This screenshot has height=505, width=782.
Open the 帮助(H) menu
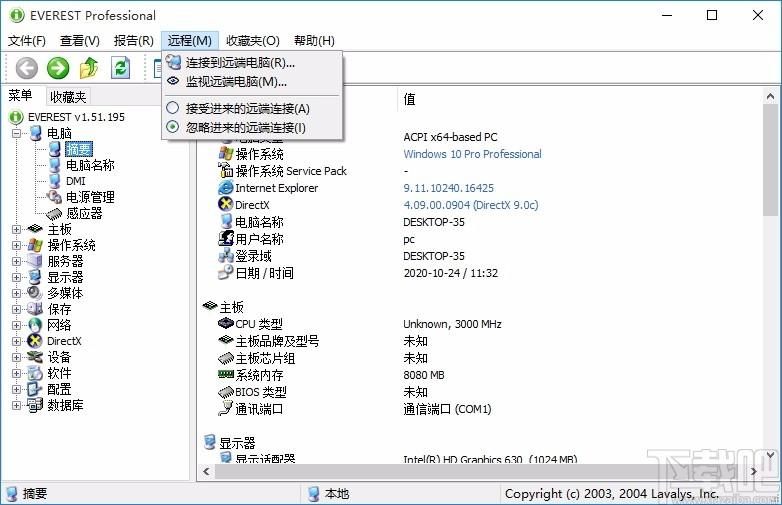314,40
